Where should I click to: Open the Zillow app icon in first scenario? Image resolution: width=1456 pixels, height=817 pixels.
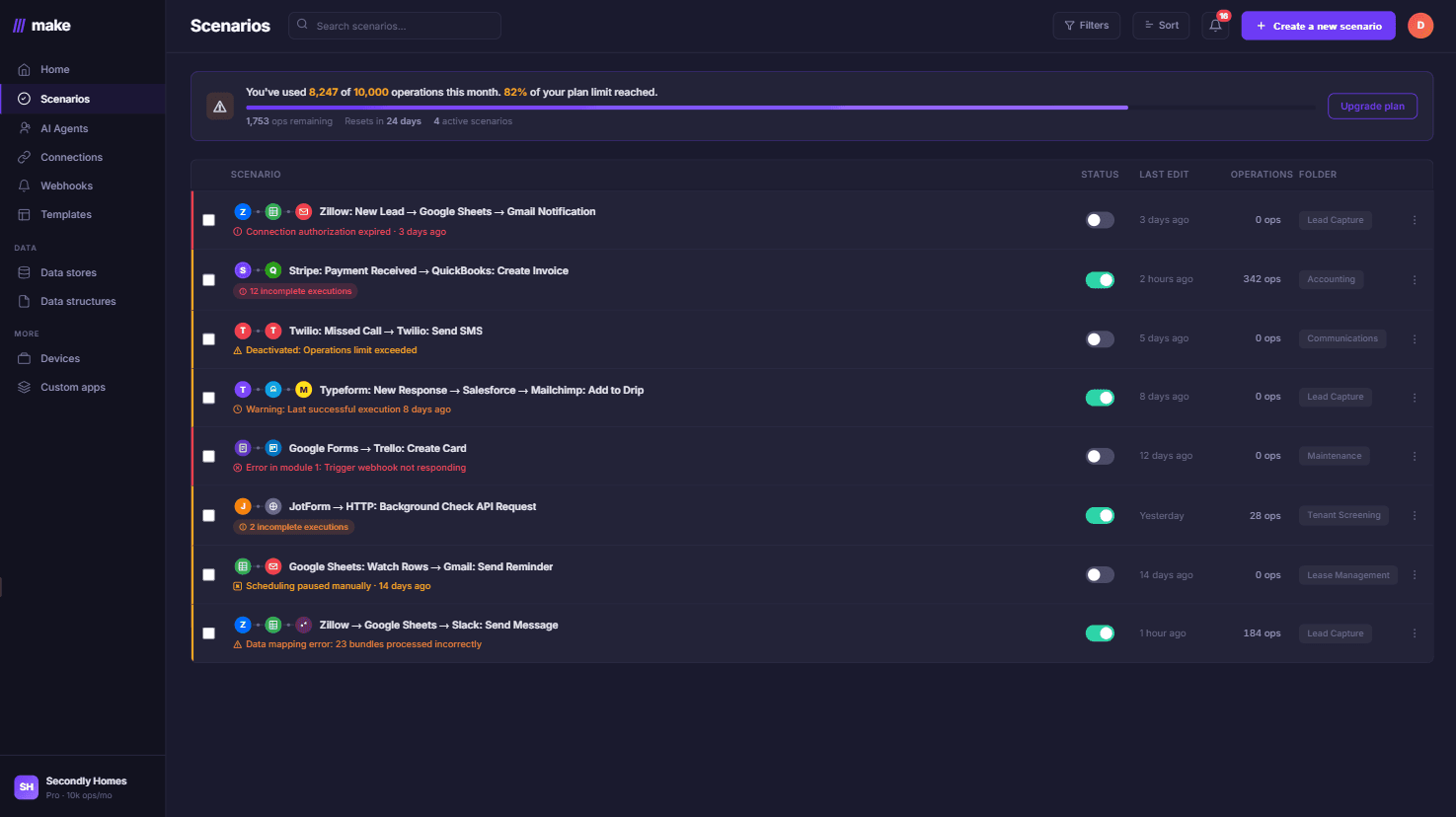243,211
